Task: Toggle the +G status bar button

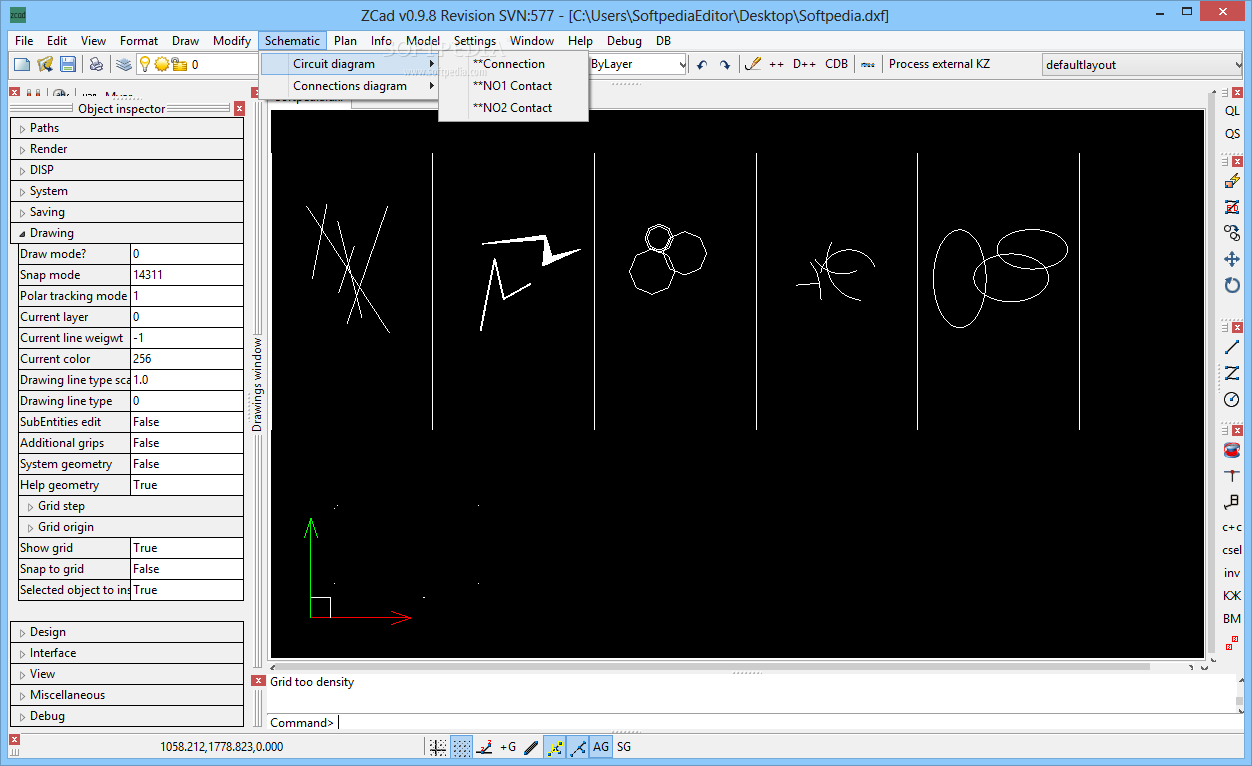Action: pyautogui.click(x=508, y=747)
